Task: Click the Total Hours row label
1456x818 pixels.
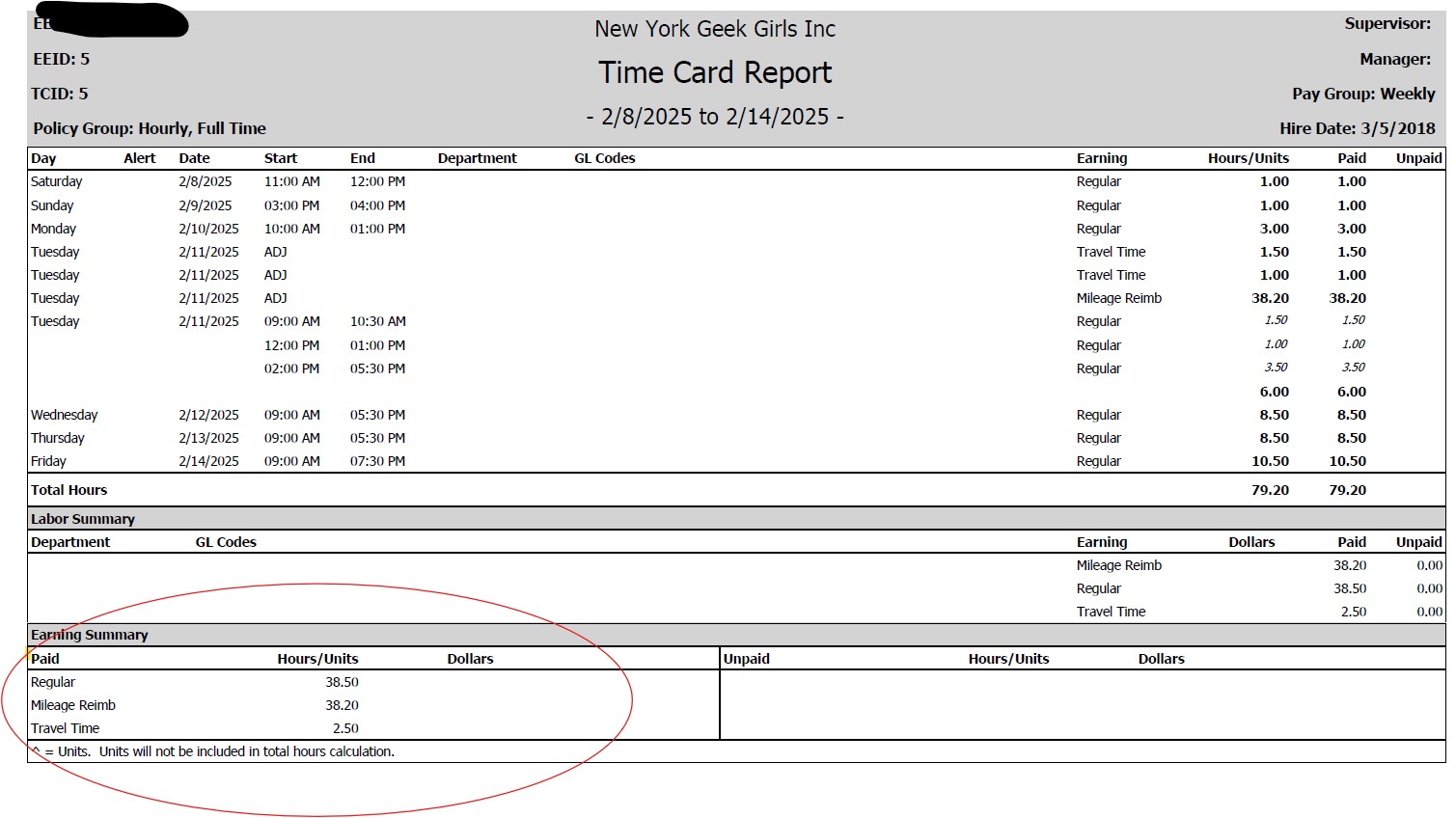Action: pos(69,490)
